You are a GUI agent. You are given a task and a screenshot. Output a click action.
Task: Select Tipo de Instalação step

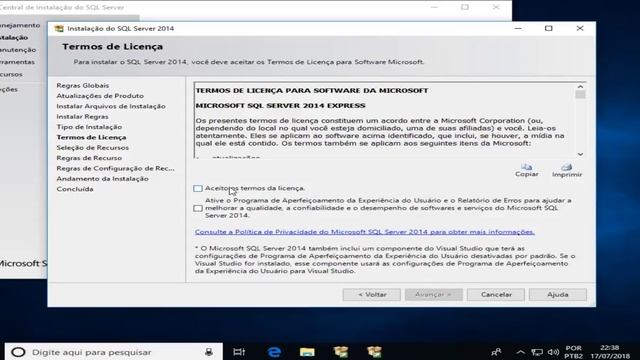click(x=89, y=127)
